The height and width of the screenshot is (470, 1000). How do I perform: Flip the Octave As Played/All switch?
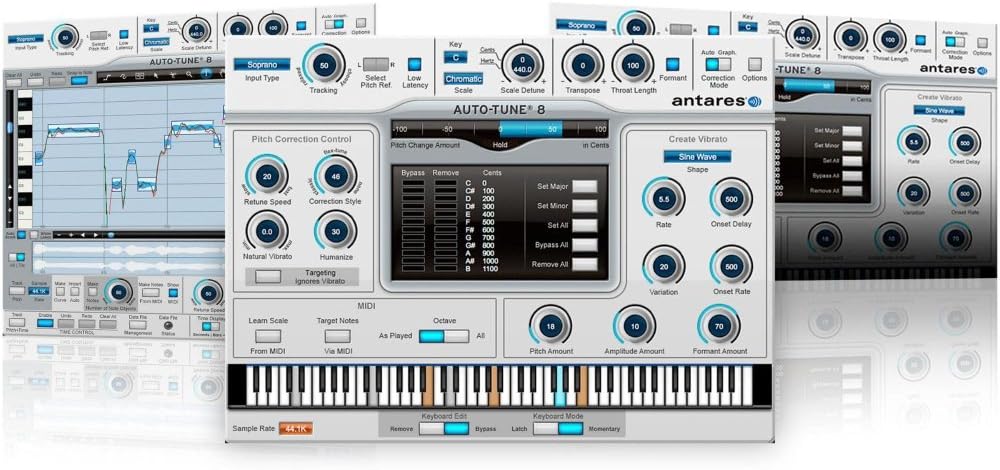click(x=444, y=335)
